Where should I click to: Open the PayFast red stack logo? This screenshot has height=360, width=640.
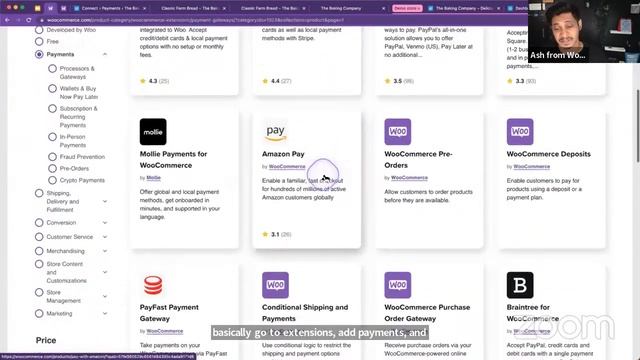153,285
